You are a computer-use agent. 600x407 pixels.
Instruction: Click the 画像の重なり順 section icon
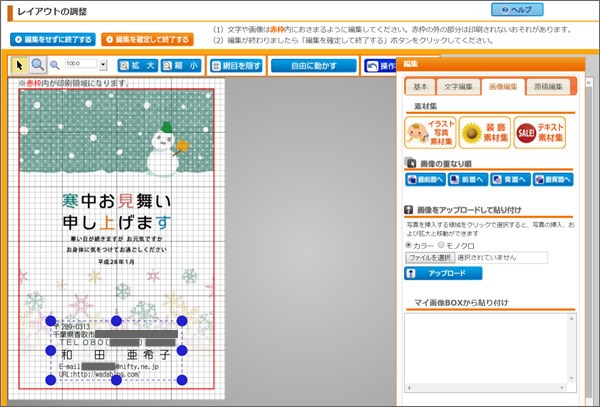pyautogui.click(x=410, y=163)
